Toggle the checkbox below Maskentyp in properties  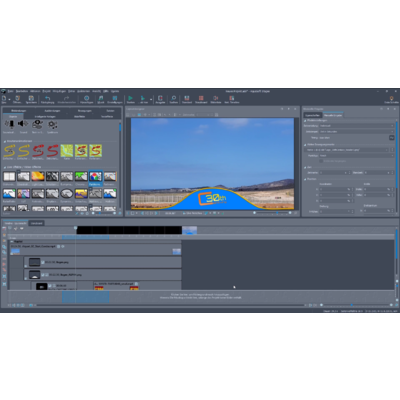[321, 161]
